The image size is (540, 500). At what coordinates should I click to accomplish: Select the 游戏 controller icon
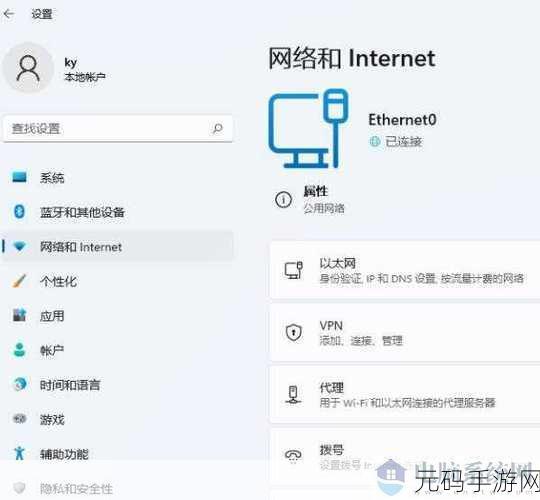[19, 419]
